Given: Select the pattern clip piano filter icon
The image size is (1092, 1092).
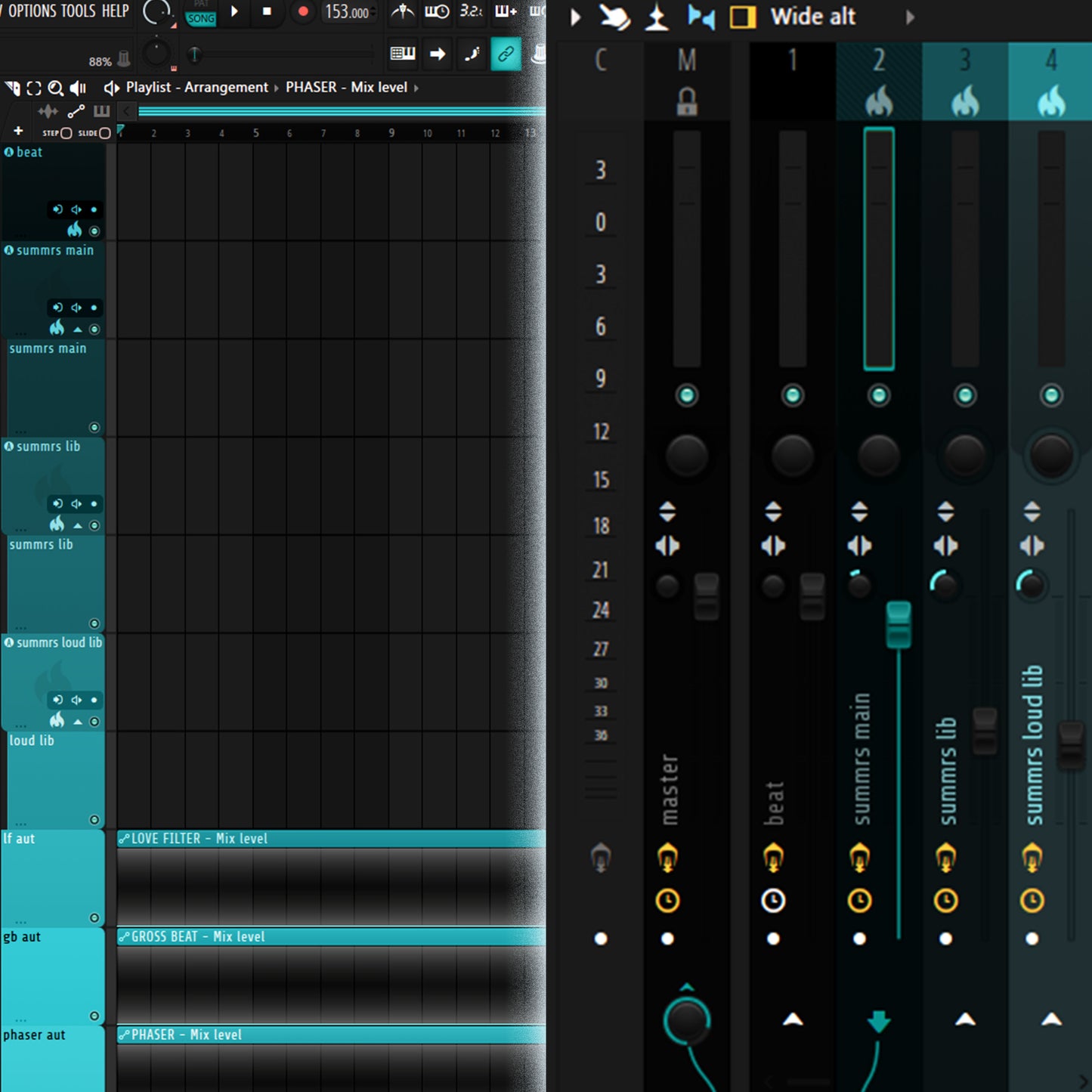Looking at the screenshot, I should [x=101, y=112].
